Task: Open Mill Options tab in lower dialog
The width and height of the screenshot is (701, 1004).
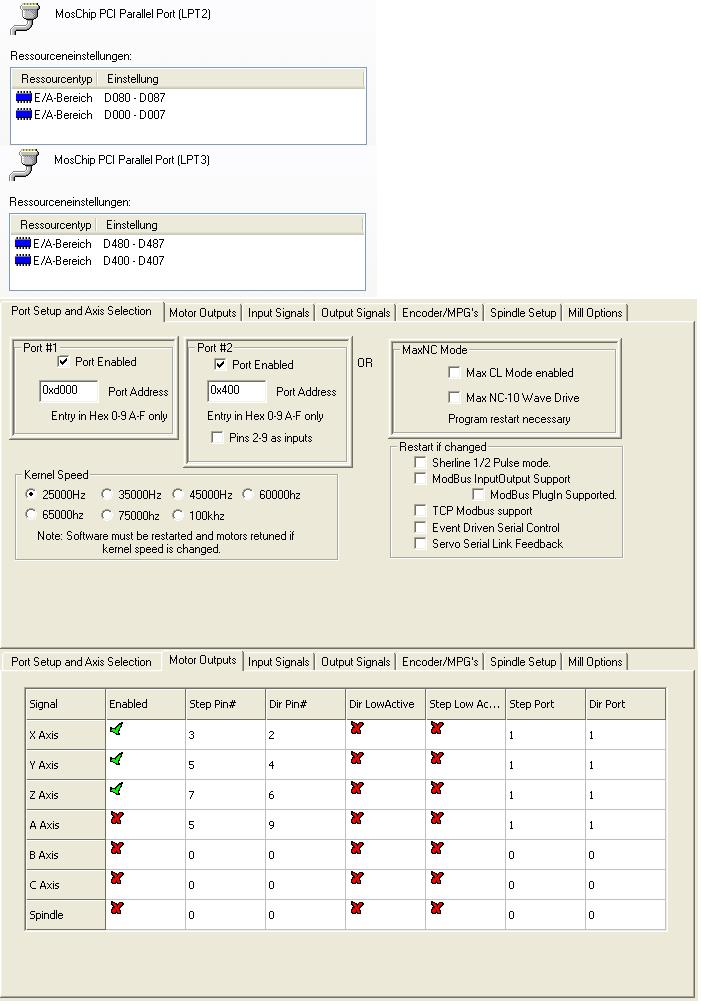Action: pos(595,662)
